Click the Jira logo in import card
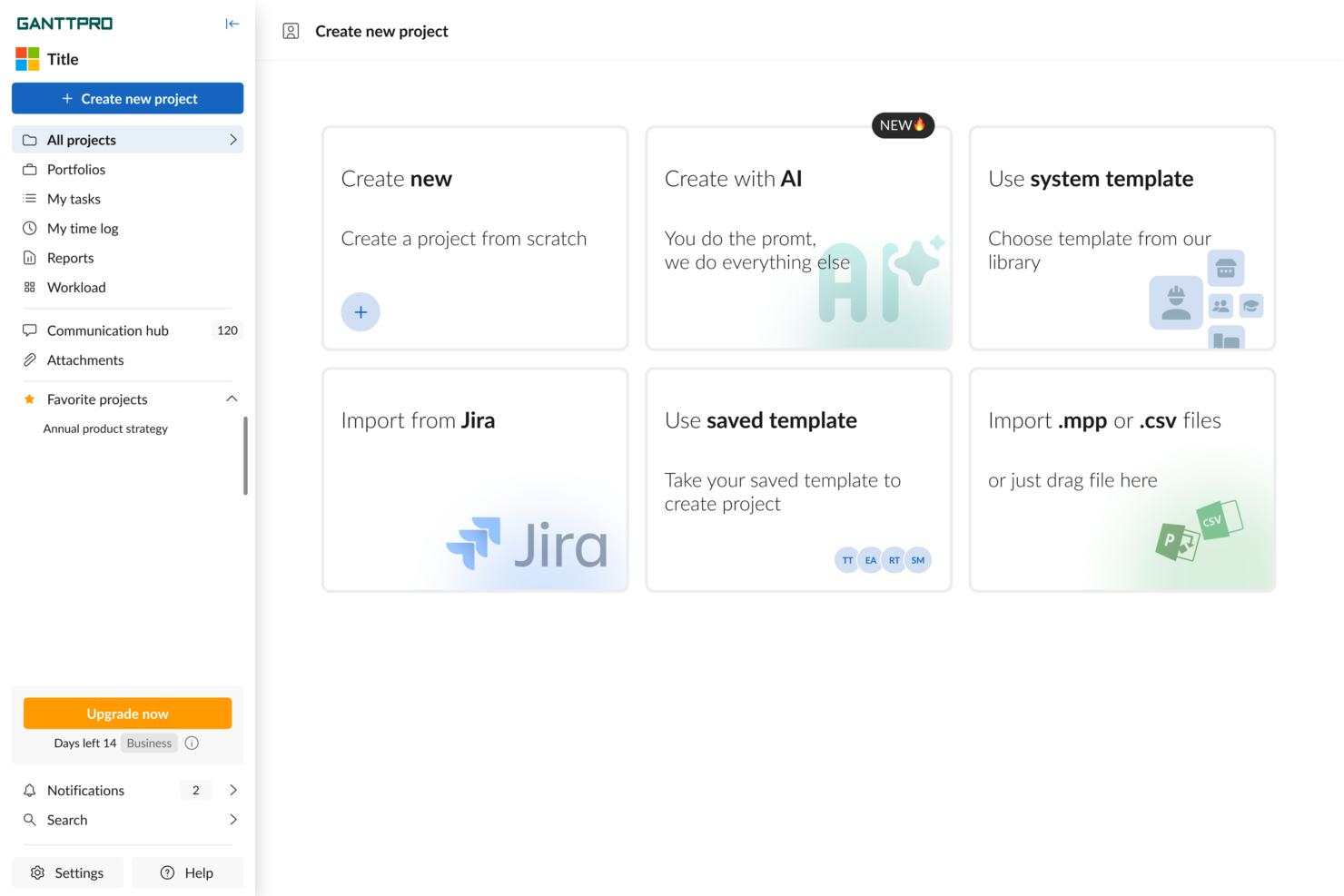Image resolution: width=1344 pixels, height=896 pixels. pos(527,544)
